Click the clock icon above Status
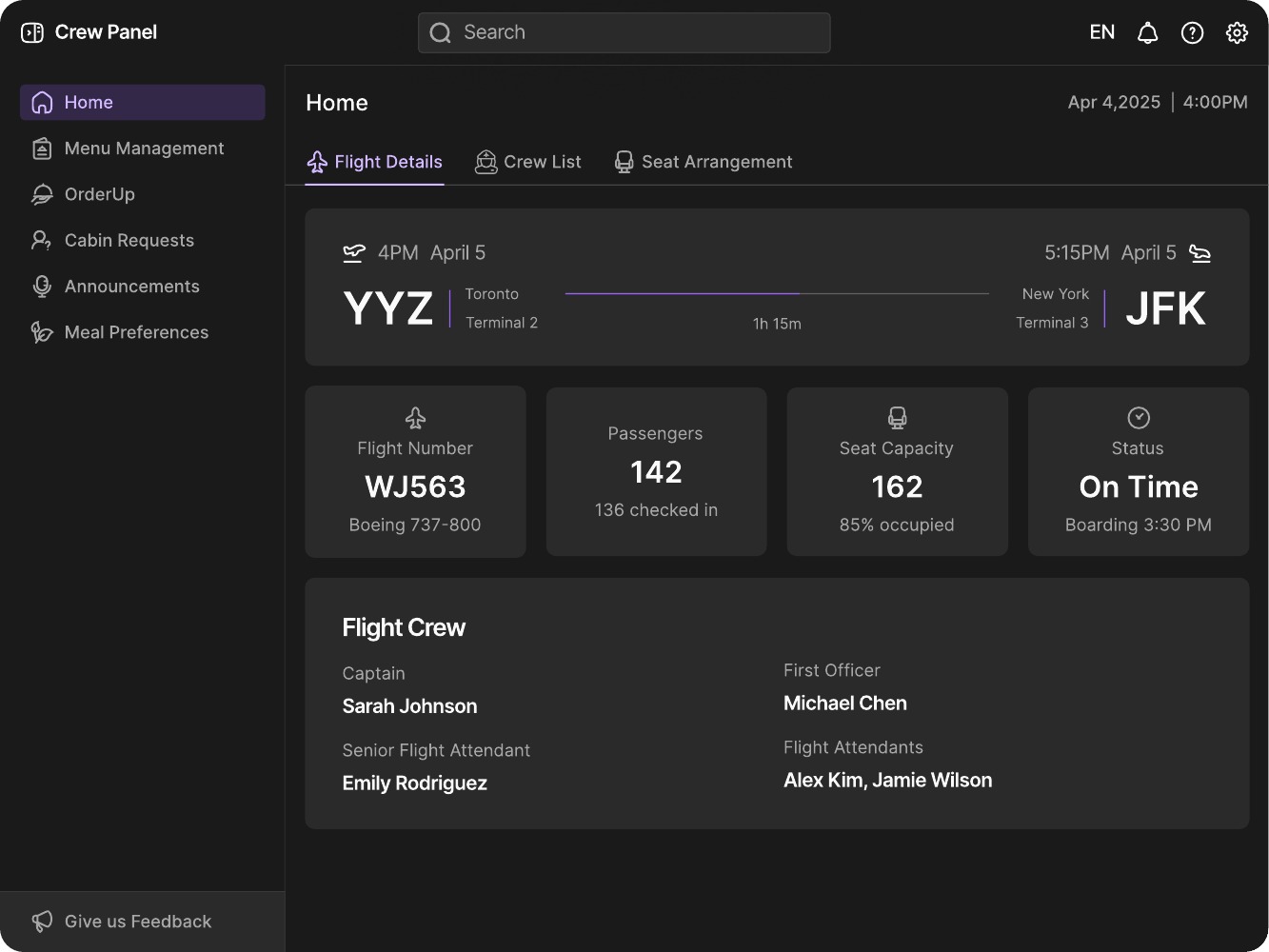This screenshot has height=952, width=1269. click(1139, 418)
